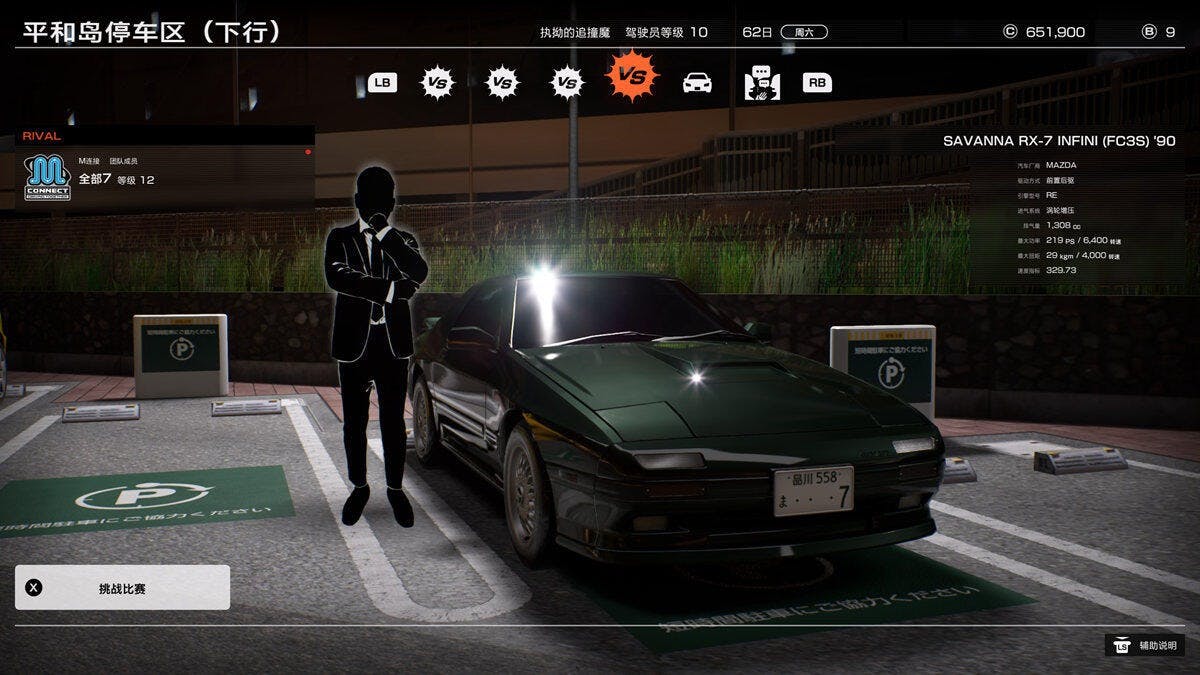Screen dimensions: 1200x675
Task: Click the 涡轮增压 turbo intake value
Action: coord(1061,210)
